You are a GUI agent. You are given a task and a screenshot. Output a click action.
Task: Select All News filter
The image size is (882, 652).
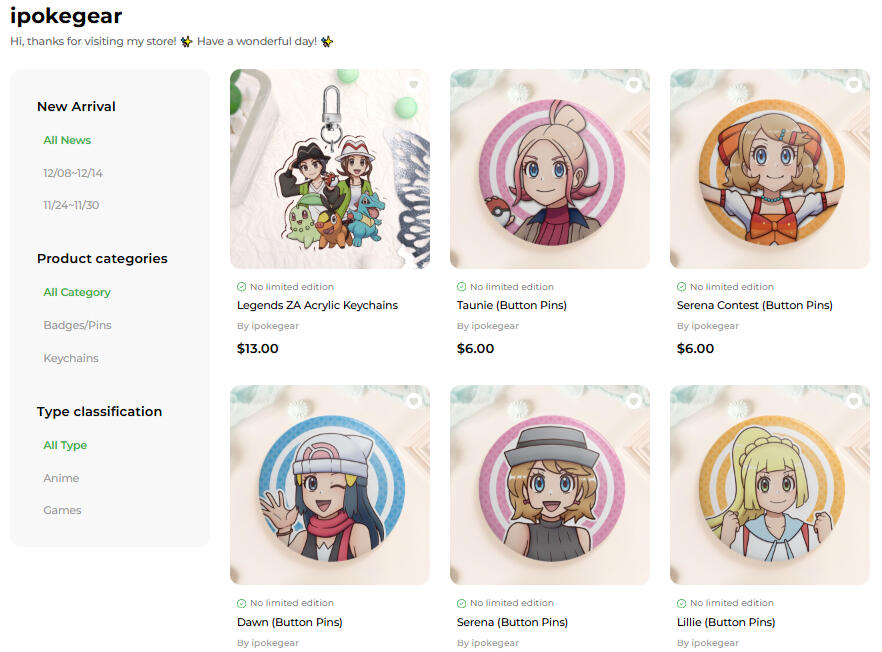tap(67, 140)
